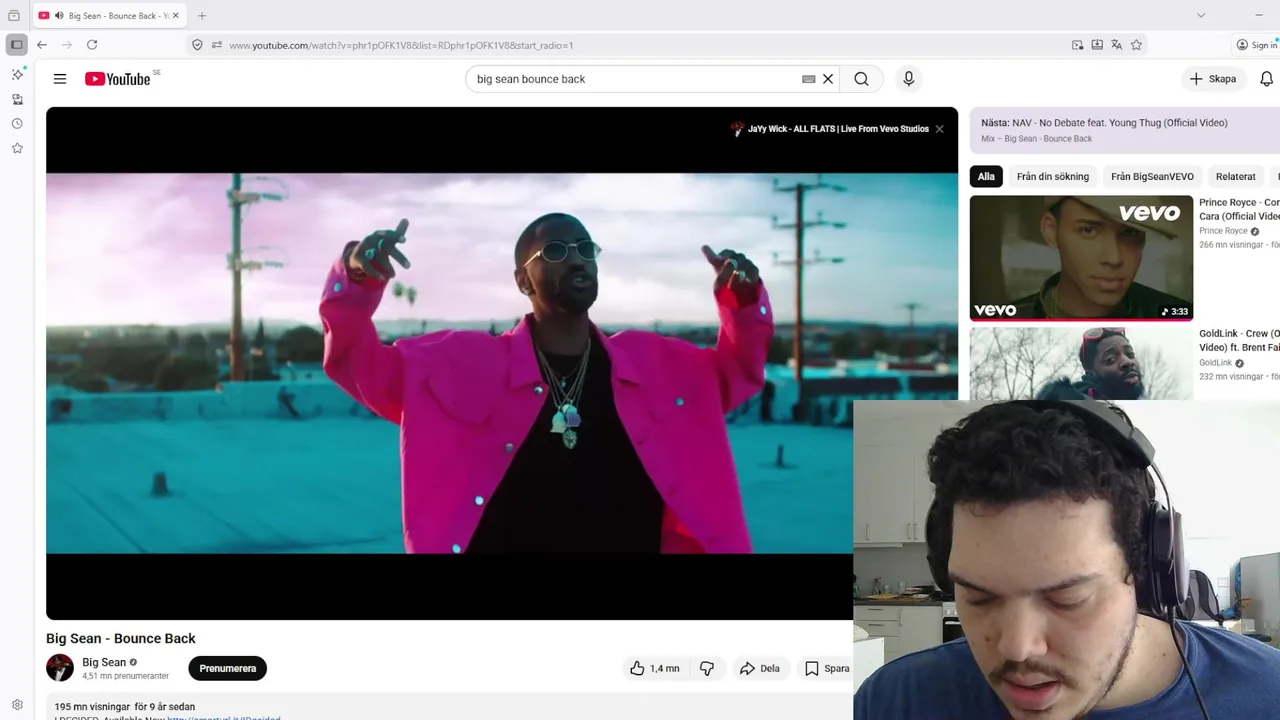Image resolution: width=1280 pixels, height=720 pixels.
Task: Run the search with the magnifier button
Action: [861, 79]
